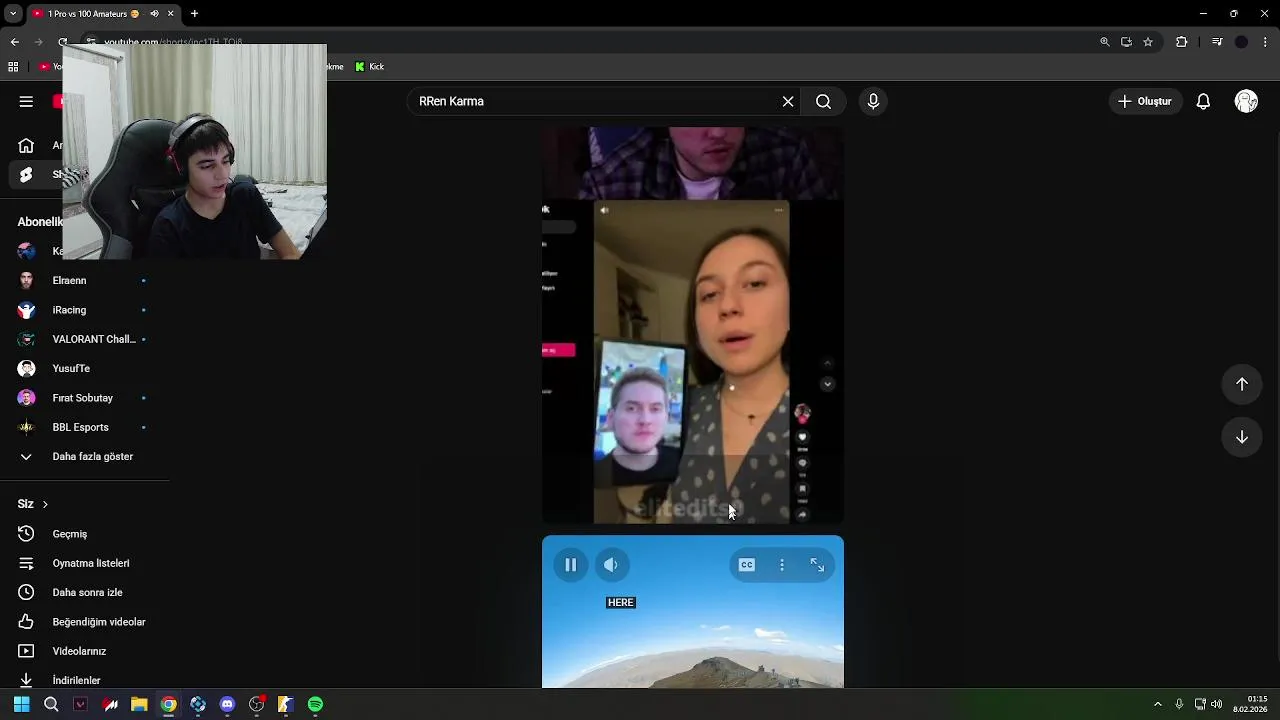Bookmark this page with the star

click(1148, 42)
